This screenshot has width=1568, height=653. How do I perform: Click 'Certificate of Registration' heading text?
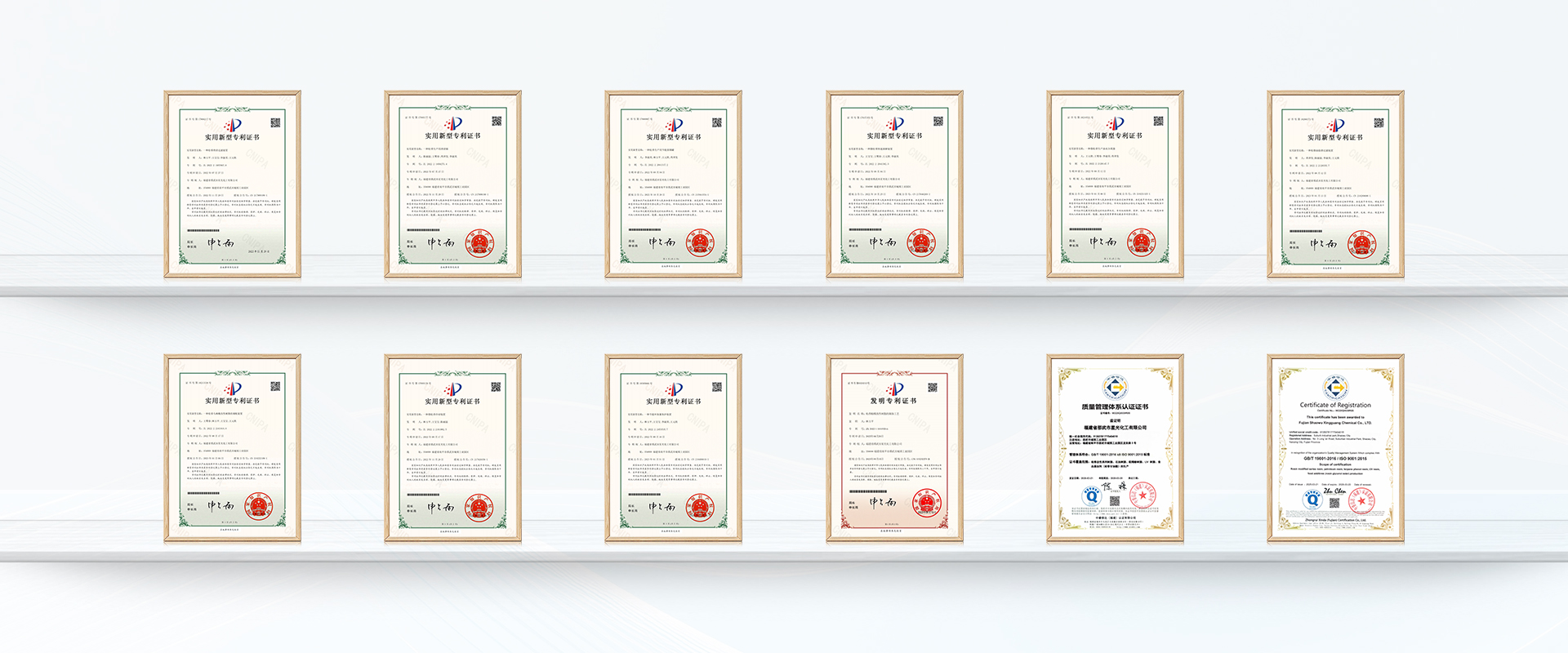tap(1335, 405)
